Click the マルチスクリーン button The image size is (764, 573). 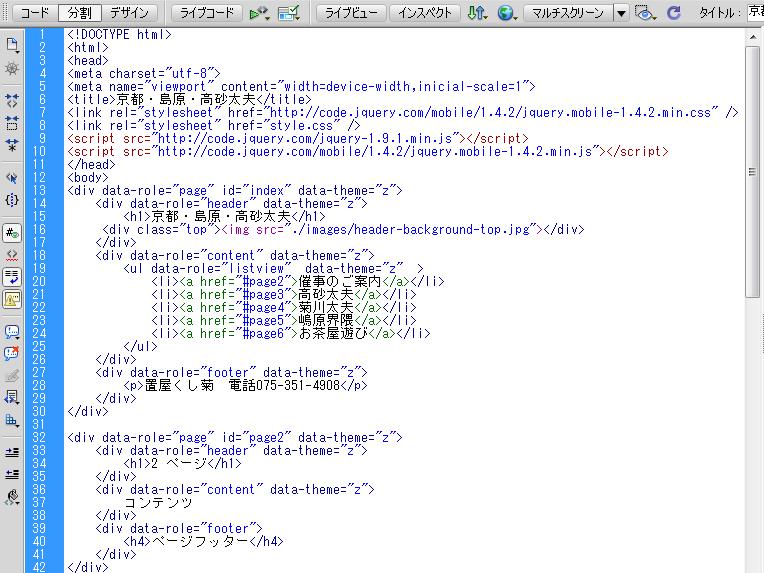point(568,13)
